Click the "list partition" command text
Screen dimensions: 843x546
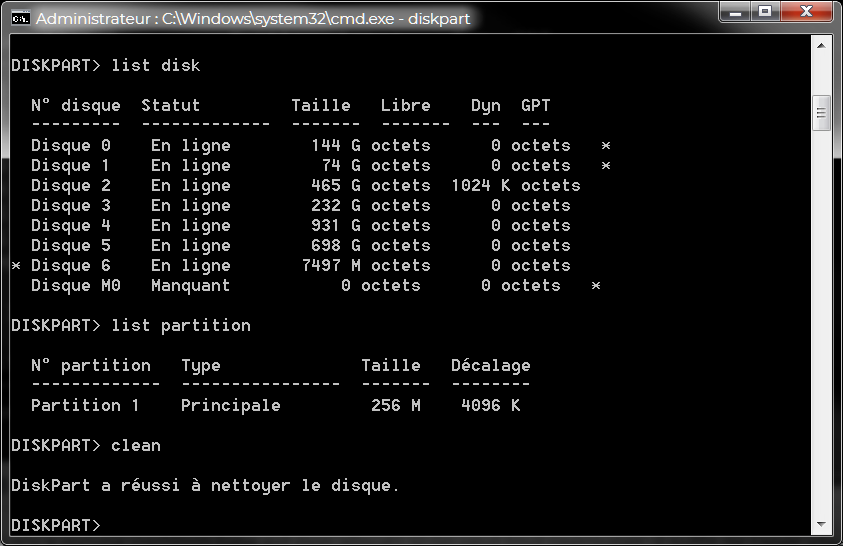[x=181, y=326]
